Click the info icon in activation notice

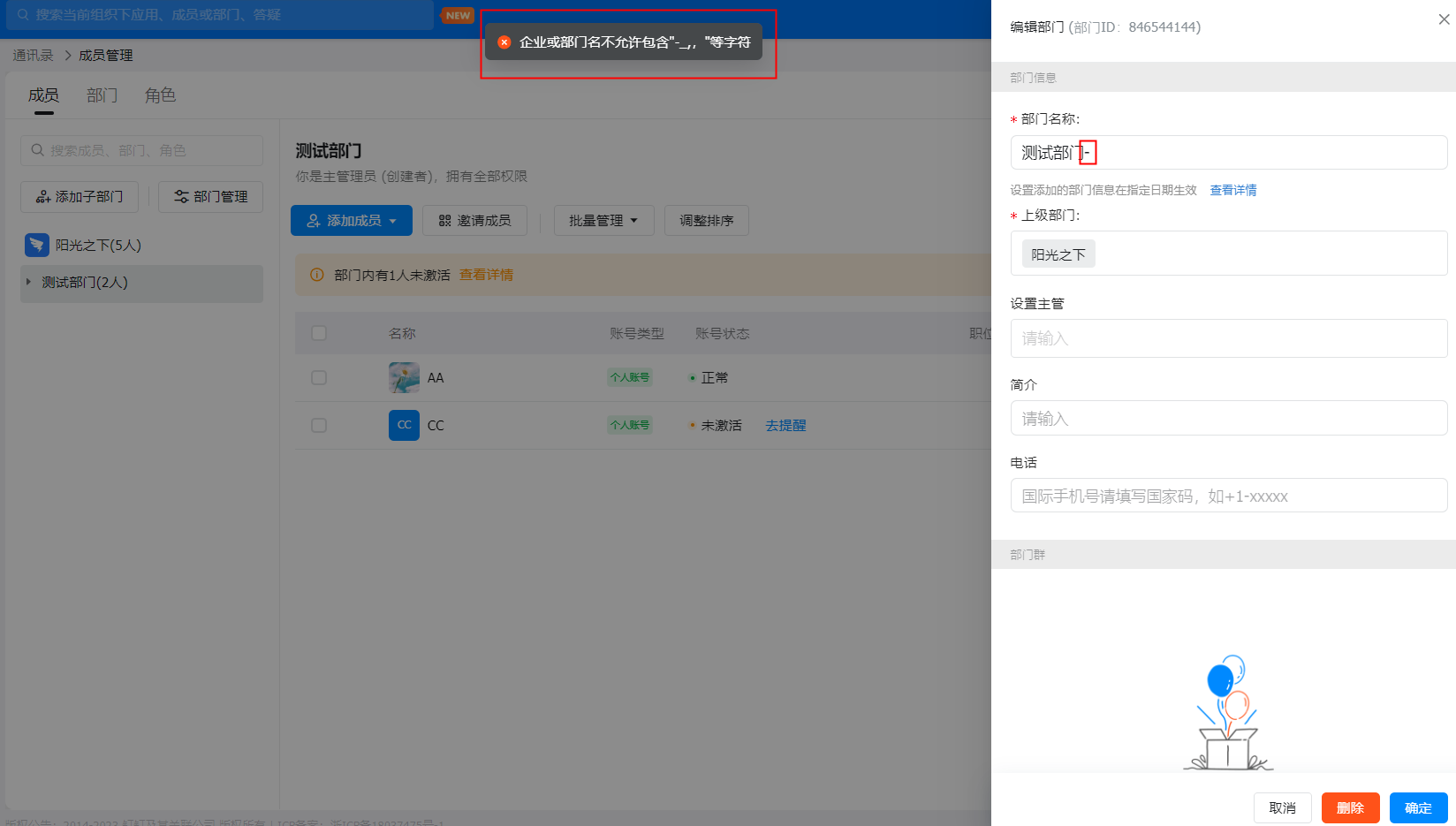(x=316, y=275)
